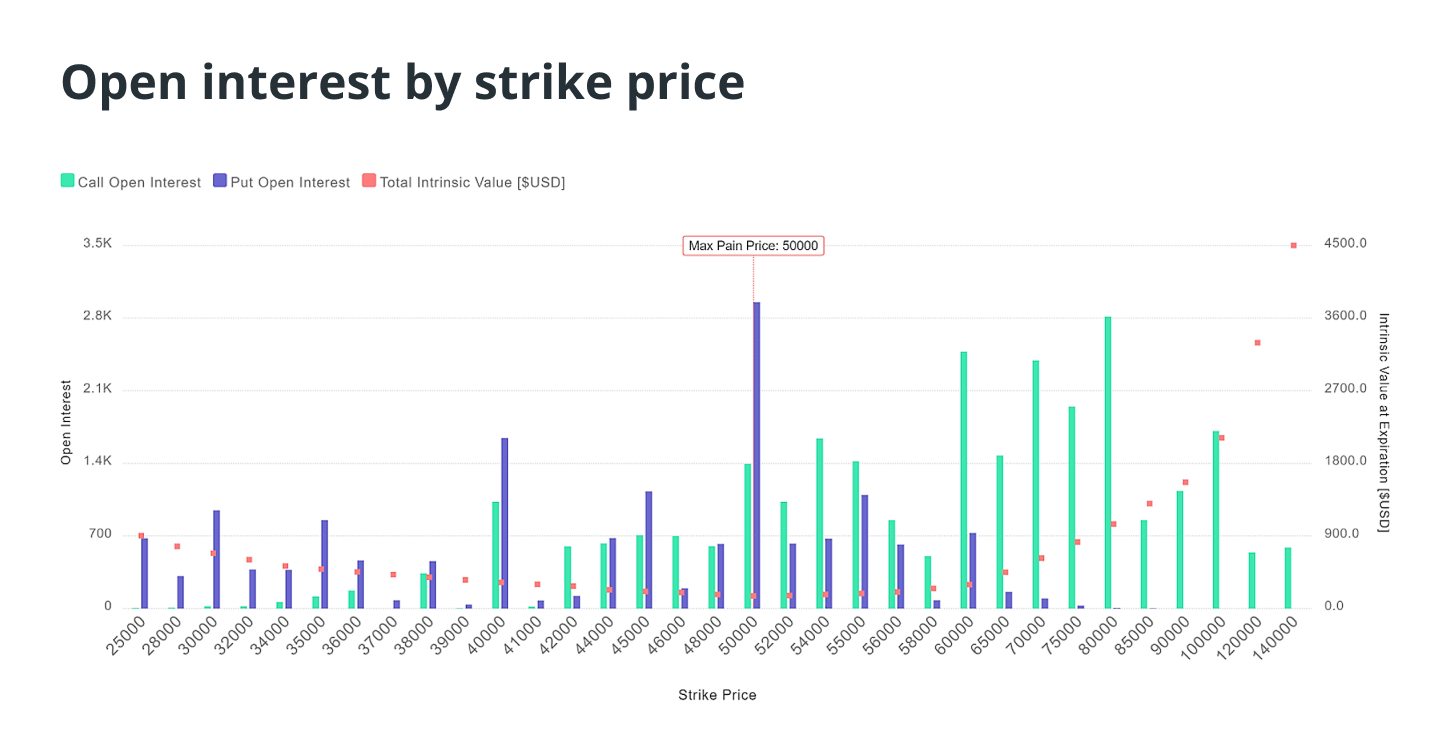Click the 40000 strike axis label

(x=485, y=637)
